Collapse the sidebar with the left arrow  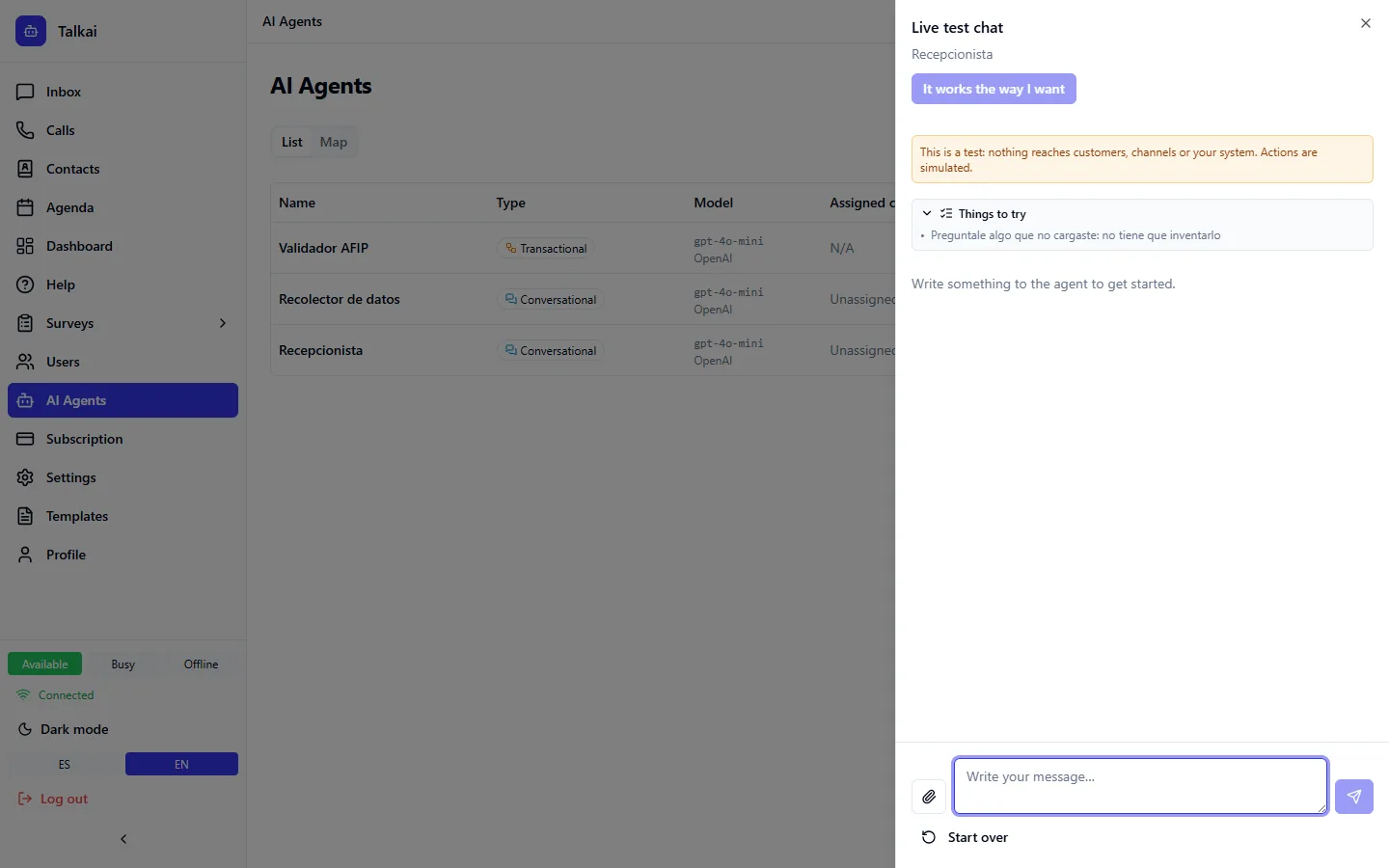point(123,839)
